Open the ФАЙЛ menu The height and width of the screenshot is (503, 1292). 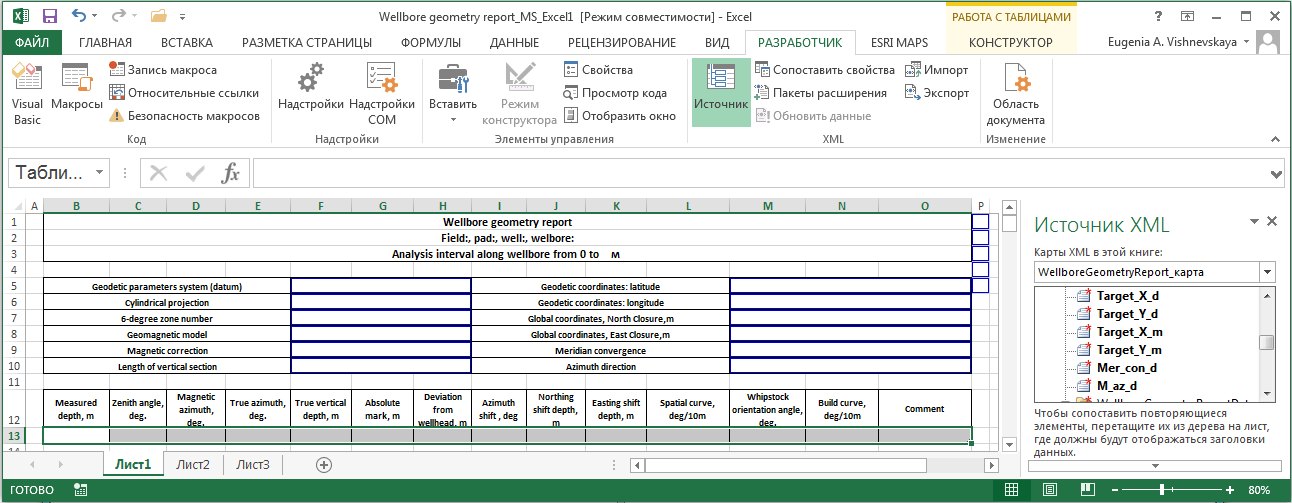[x=33, y=42]
